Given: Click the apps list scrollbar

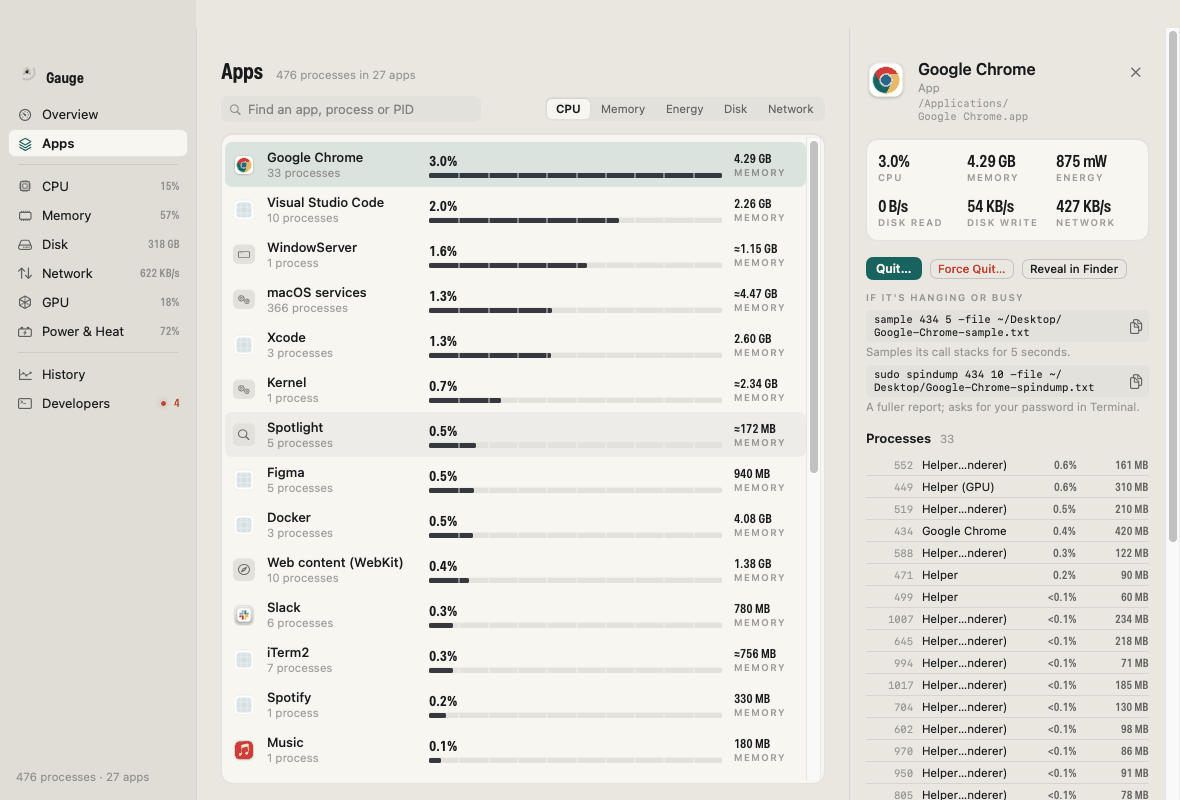Looking at the screenshot, I should coord(814,306).
